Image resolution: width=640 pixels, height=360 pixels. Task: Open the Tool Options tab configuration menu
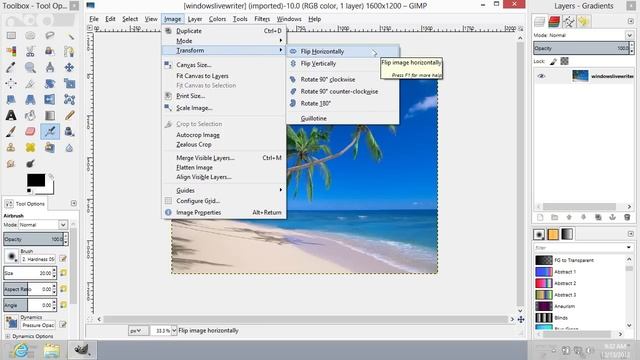click(x=74, y=203)
